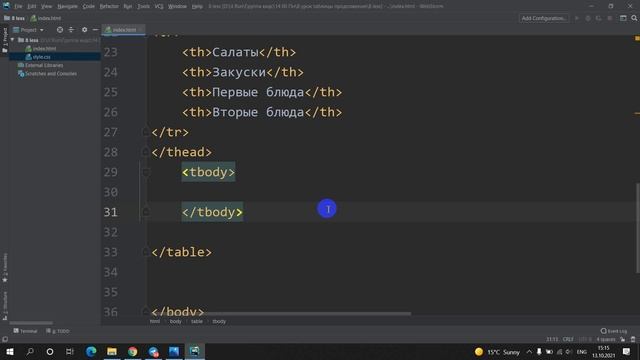Viewport: 640px width, 360px height.
Task: Open the VCS menu
Action: 159,6
